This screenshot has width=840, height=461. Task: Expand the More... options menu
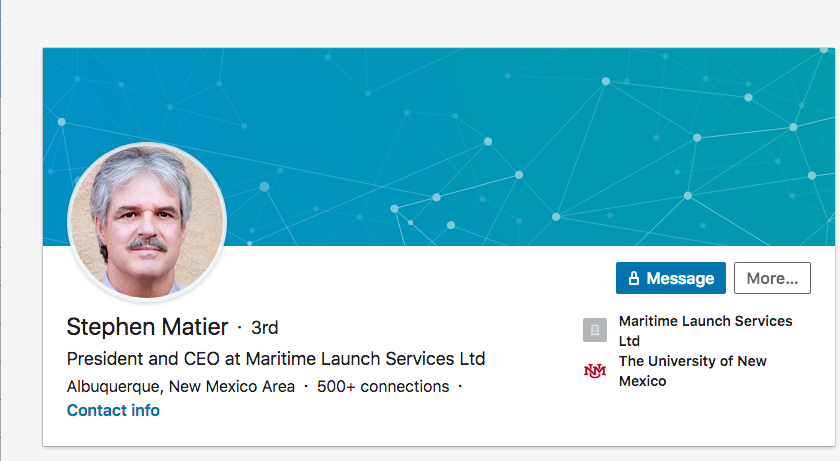coord(772,278)
